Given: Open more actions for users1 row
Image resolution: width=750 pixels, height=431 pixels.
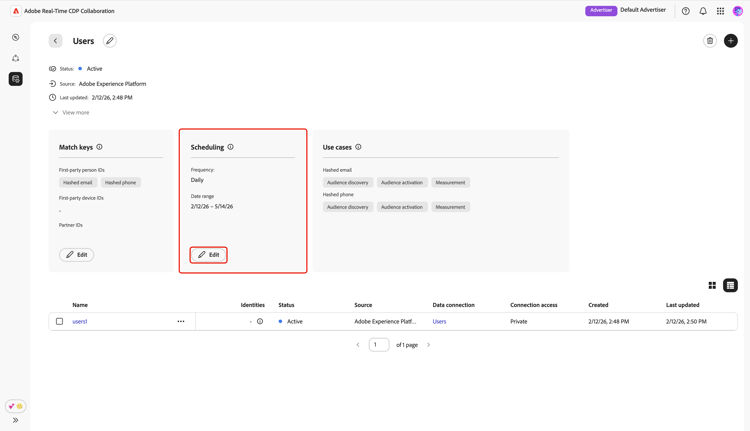Looking at the screenshot, I should [x=181, y=321].
